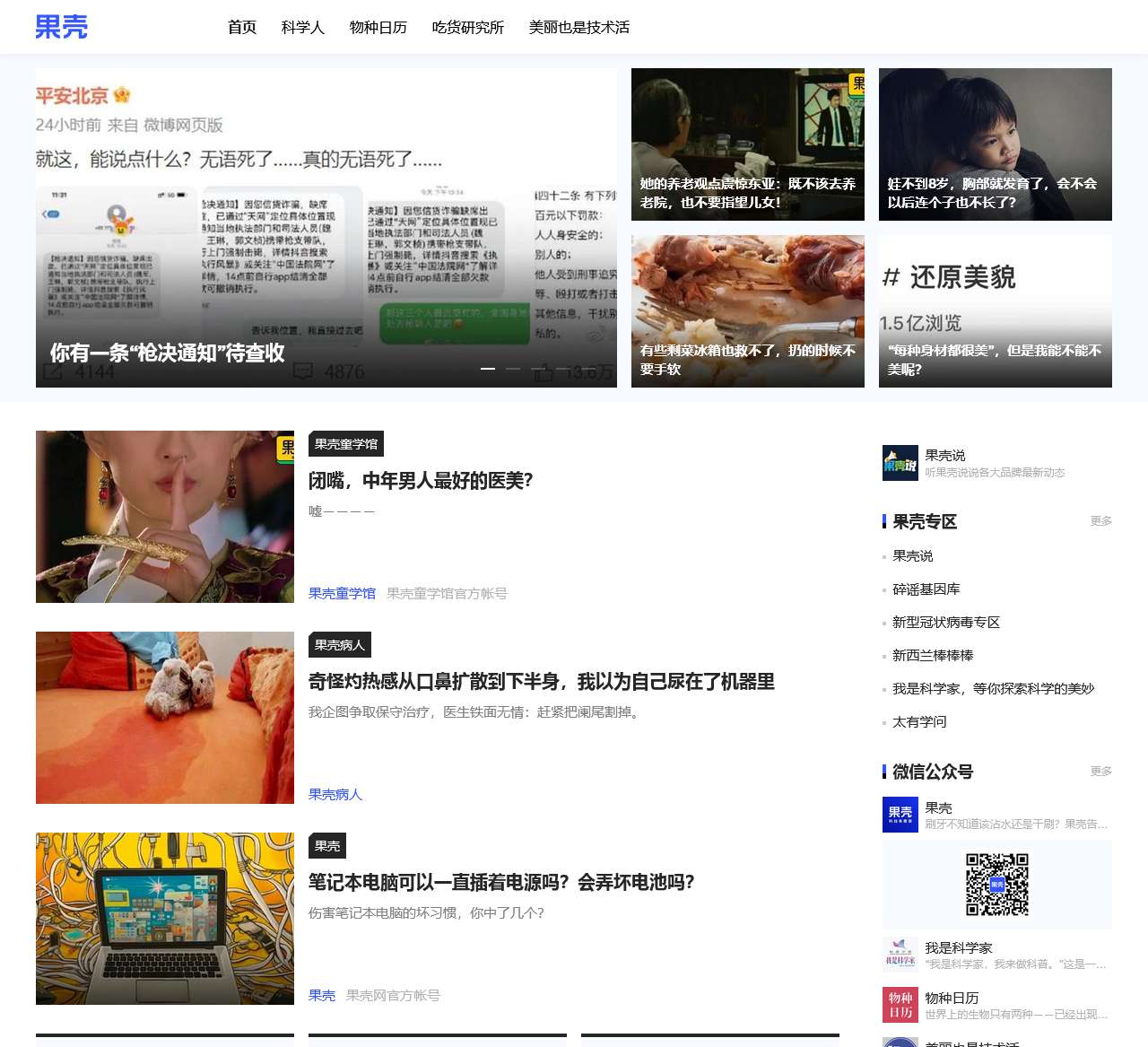Click the 果壳说 sidebar avatar icon
The width and height of the screenshot is (1148, 1047).
coord(900,463)
